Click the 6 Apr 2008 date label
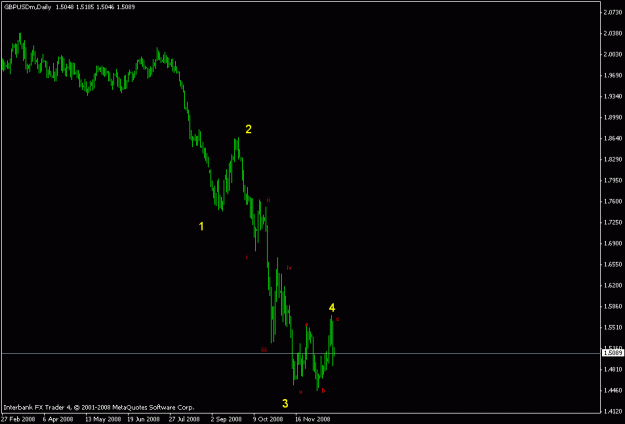Screen dimensions: 625x424 click(x=57, y=420)
